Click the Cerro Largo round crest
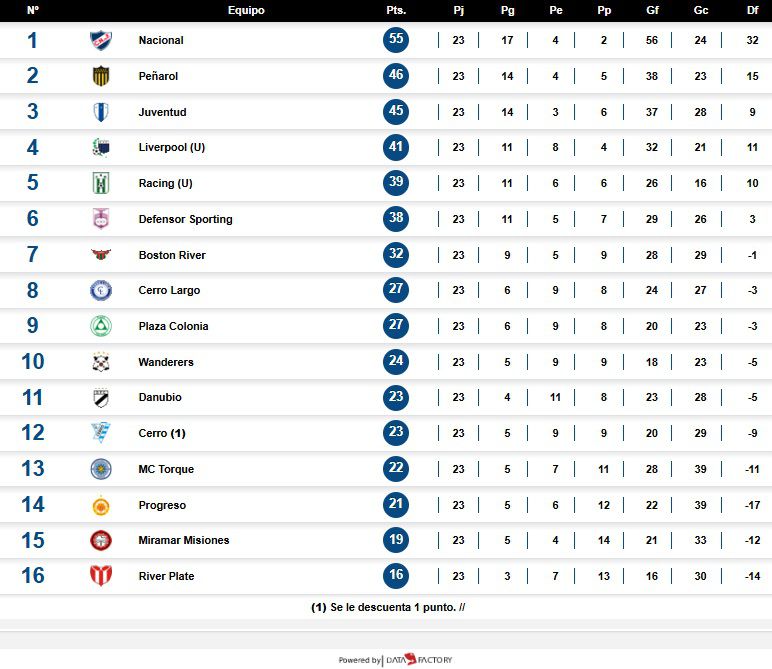The image size is (772, 669). [101, 291]
